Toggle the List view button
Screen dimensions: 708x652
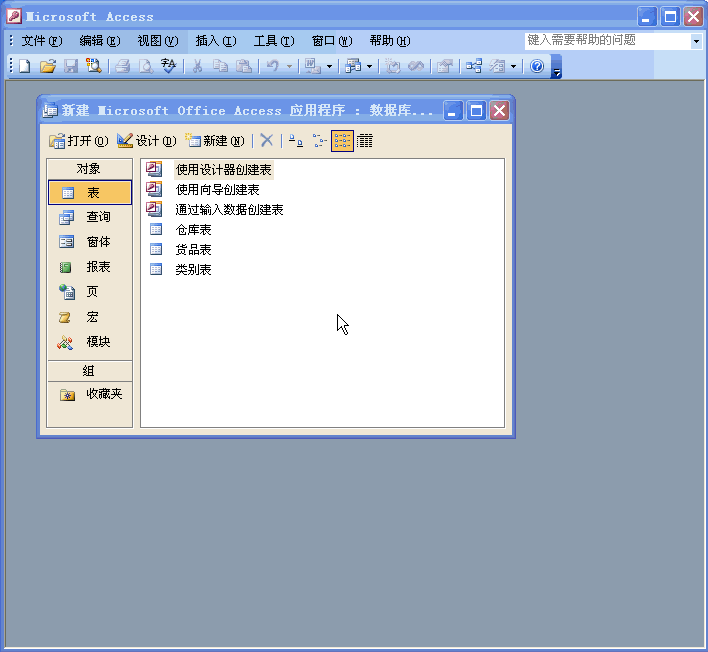pos(342,141)
